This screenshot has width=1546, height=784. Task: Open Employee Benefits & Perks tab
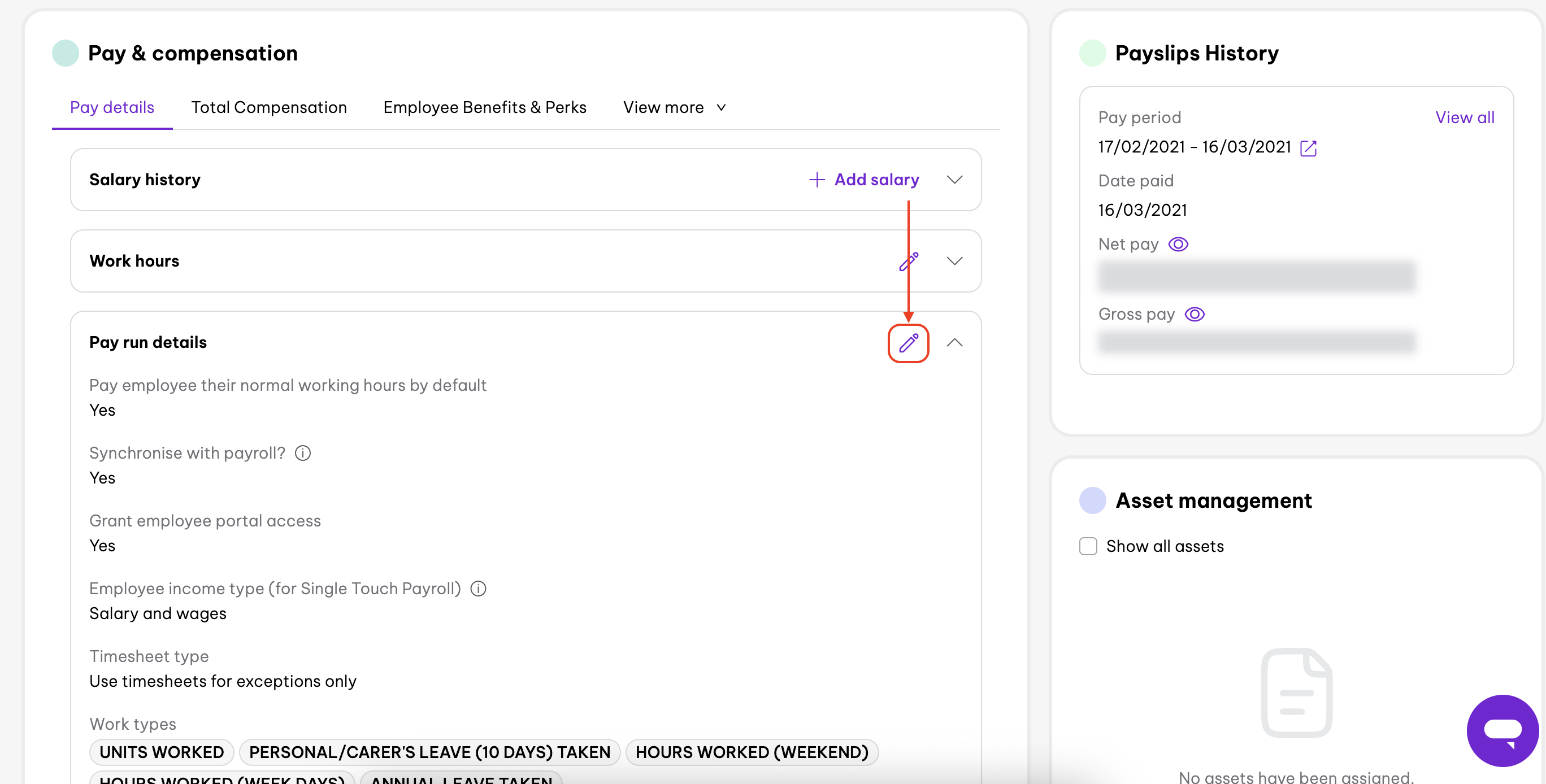[x=484, y=107]
